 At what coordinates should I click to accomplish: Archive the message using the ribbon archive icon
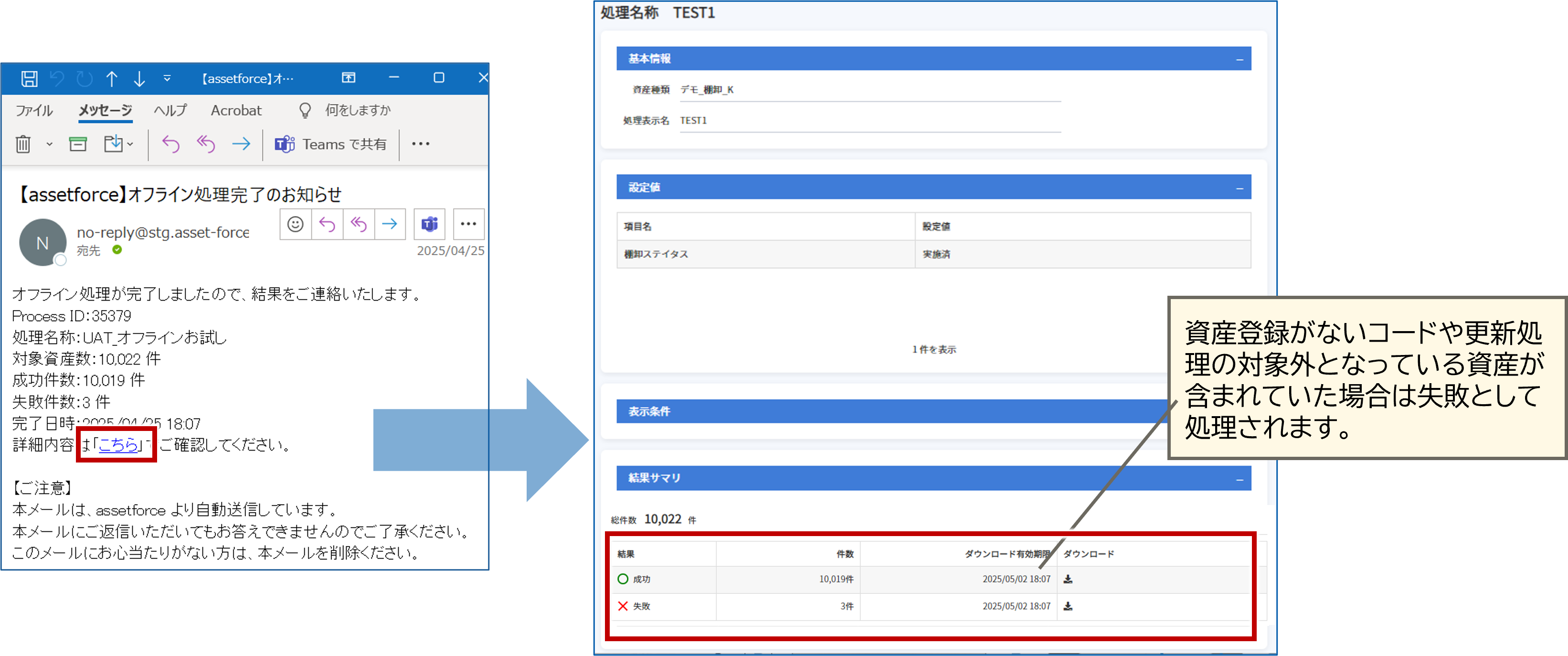point(78,144)
